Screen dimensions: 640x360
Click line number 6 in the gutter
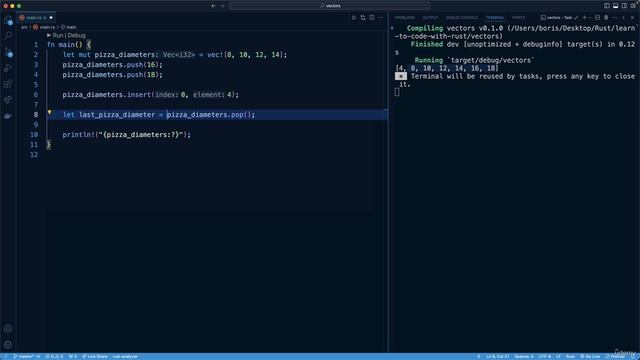click(36, 95)
